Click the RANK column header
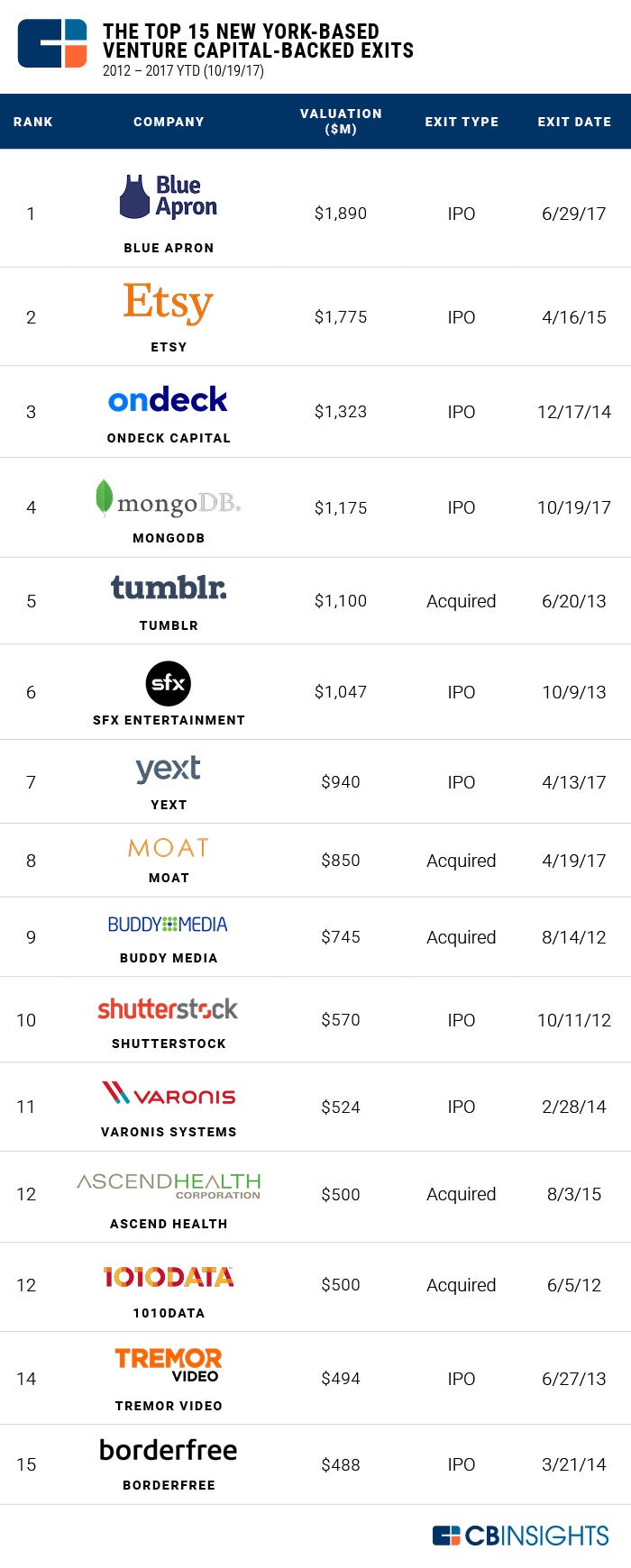The image size is (631, 1568). coord(33,122)
